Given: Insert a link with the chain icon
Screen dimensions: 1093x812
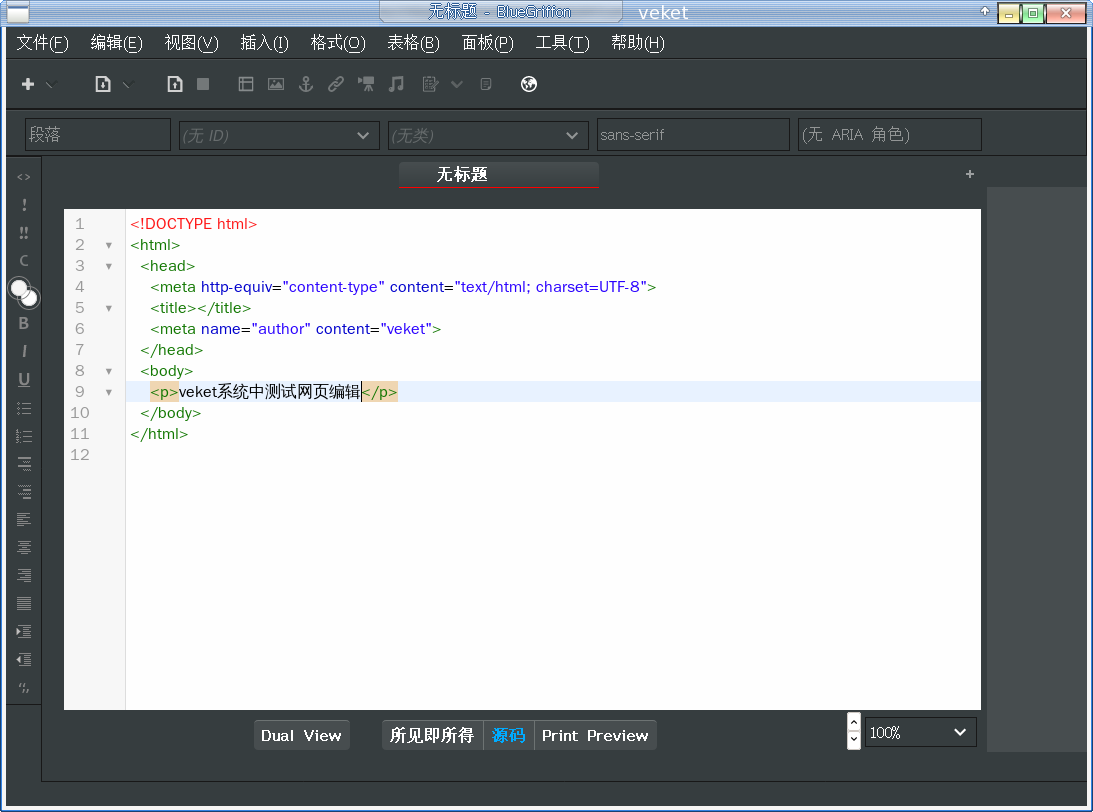Looking at the screenshot, I should point(336,84).
